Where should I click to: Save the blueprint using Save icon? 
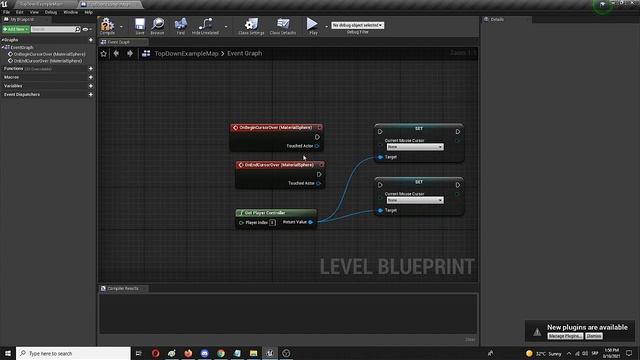(140, 26)
